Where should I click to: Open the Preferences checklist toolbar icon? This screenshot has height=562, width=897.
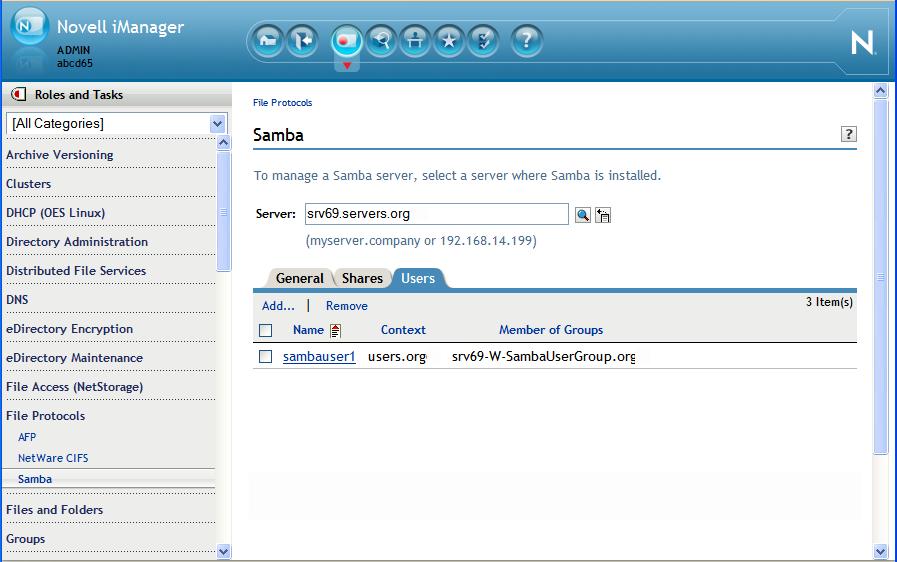(x=483, y=41)
